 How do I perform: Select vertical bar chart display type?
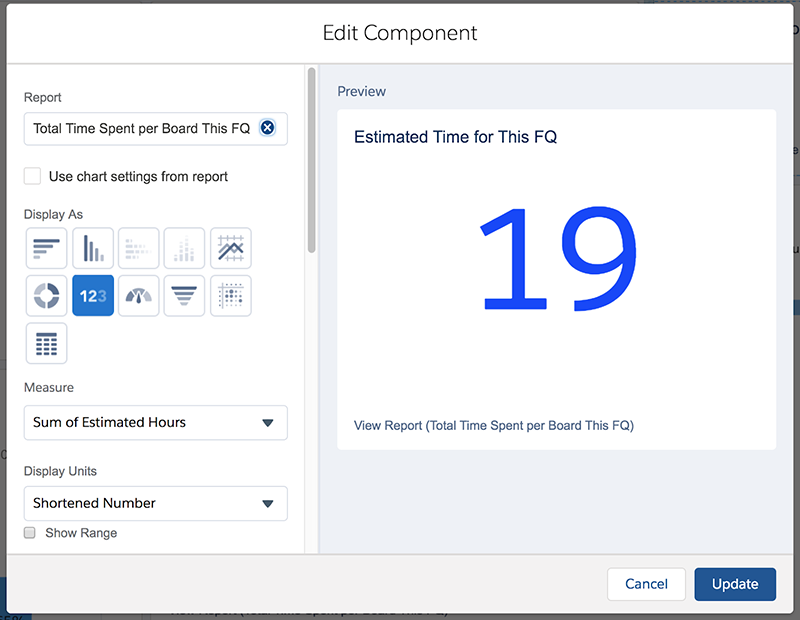pos(93,248)
